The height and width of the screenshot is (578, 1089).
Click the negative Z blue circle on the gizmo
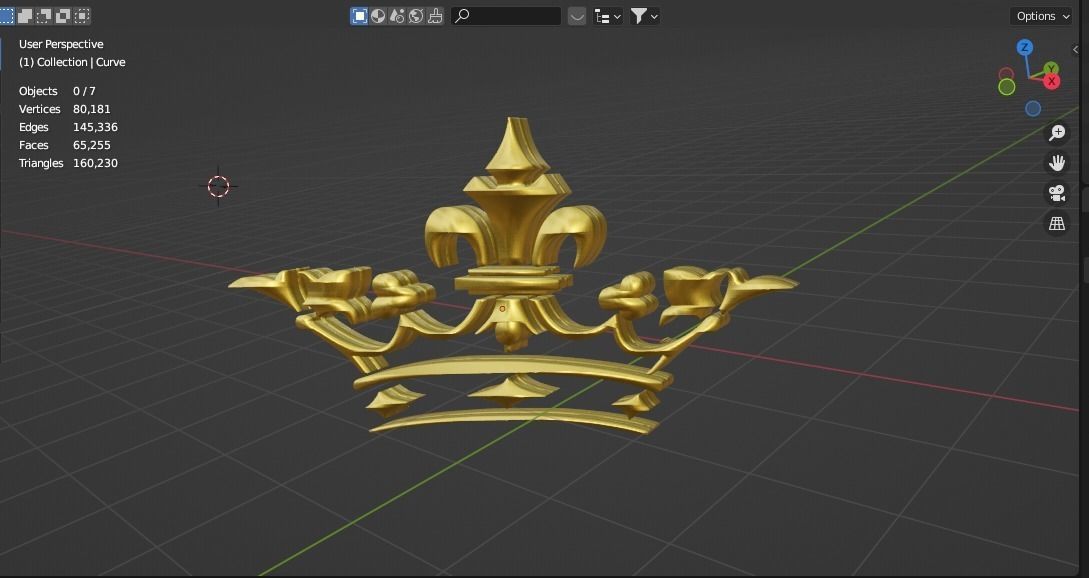1033,108
